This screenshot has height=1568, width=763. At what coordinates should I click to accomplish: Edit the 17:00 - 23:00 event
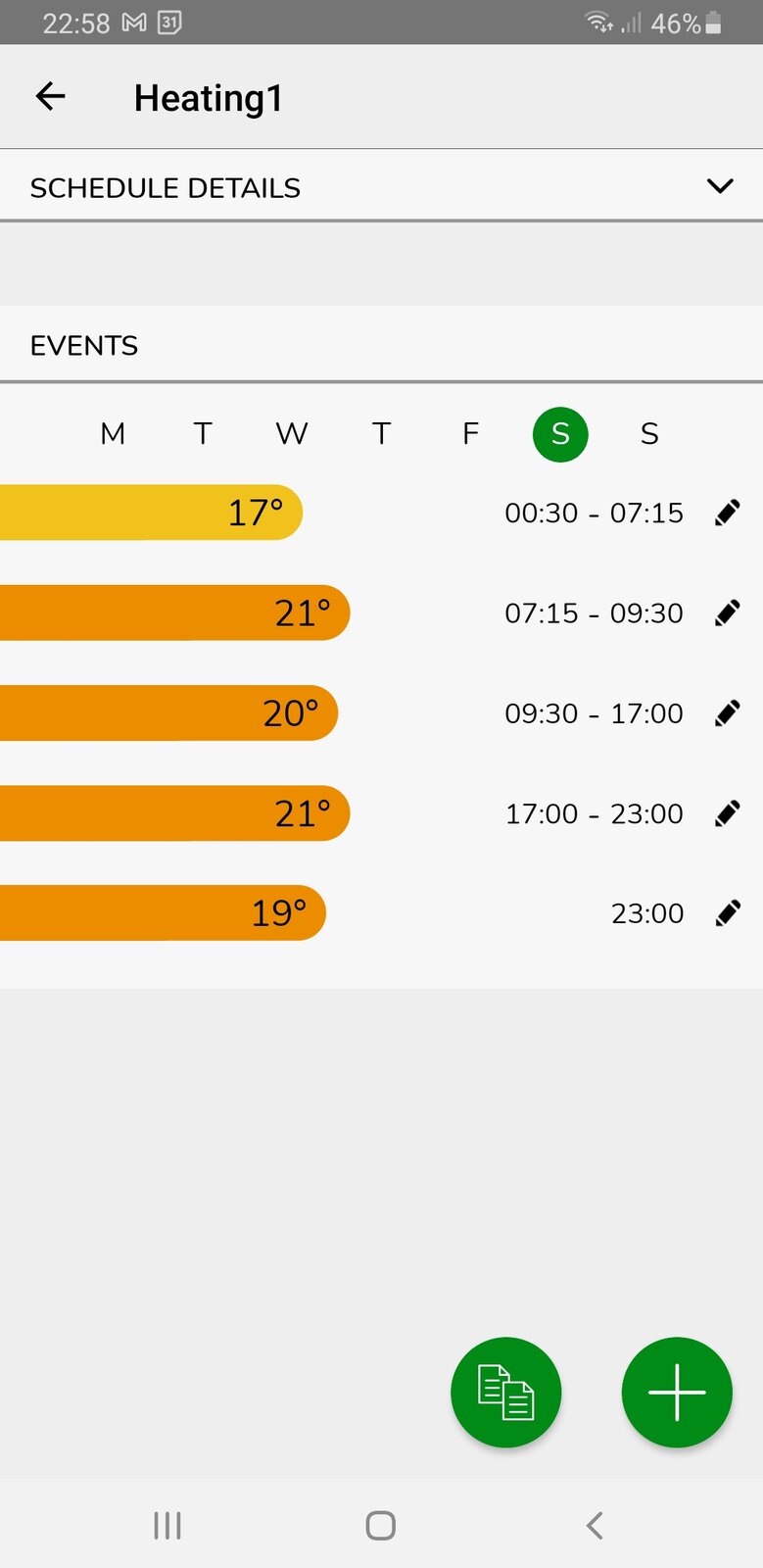coord(728,813)
